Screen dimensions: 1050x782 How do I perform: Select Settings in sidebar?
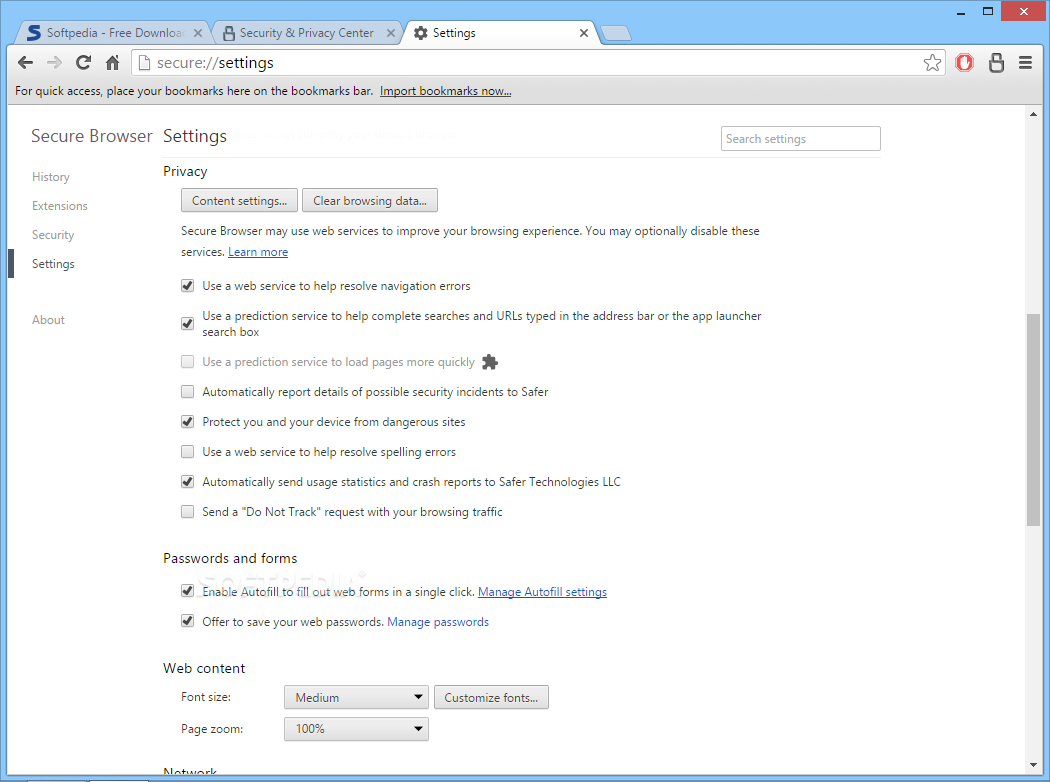(x=53, y=264)
